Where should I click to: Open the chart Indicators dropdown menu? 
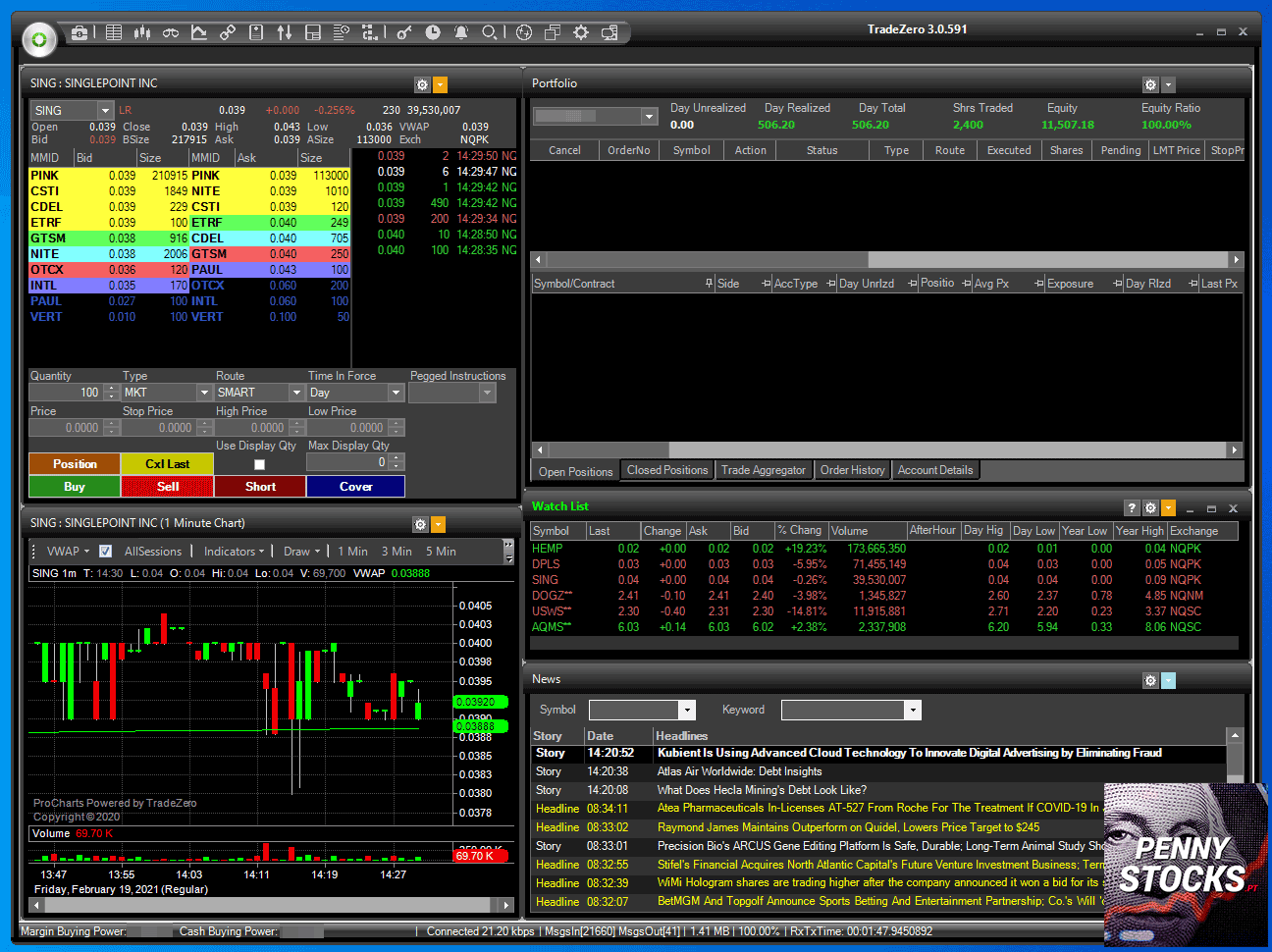click(x=234, y=552)
